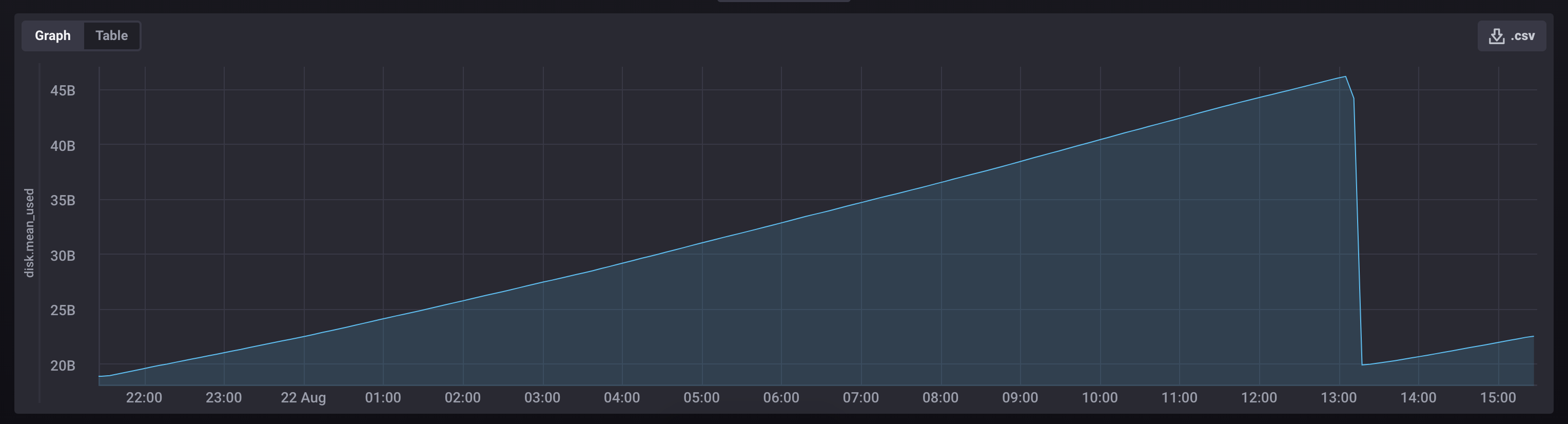Screen dimensions: 1568x424
Task: Click the 05:00 time axis label
Action: (702, 398)
